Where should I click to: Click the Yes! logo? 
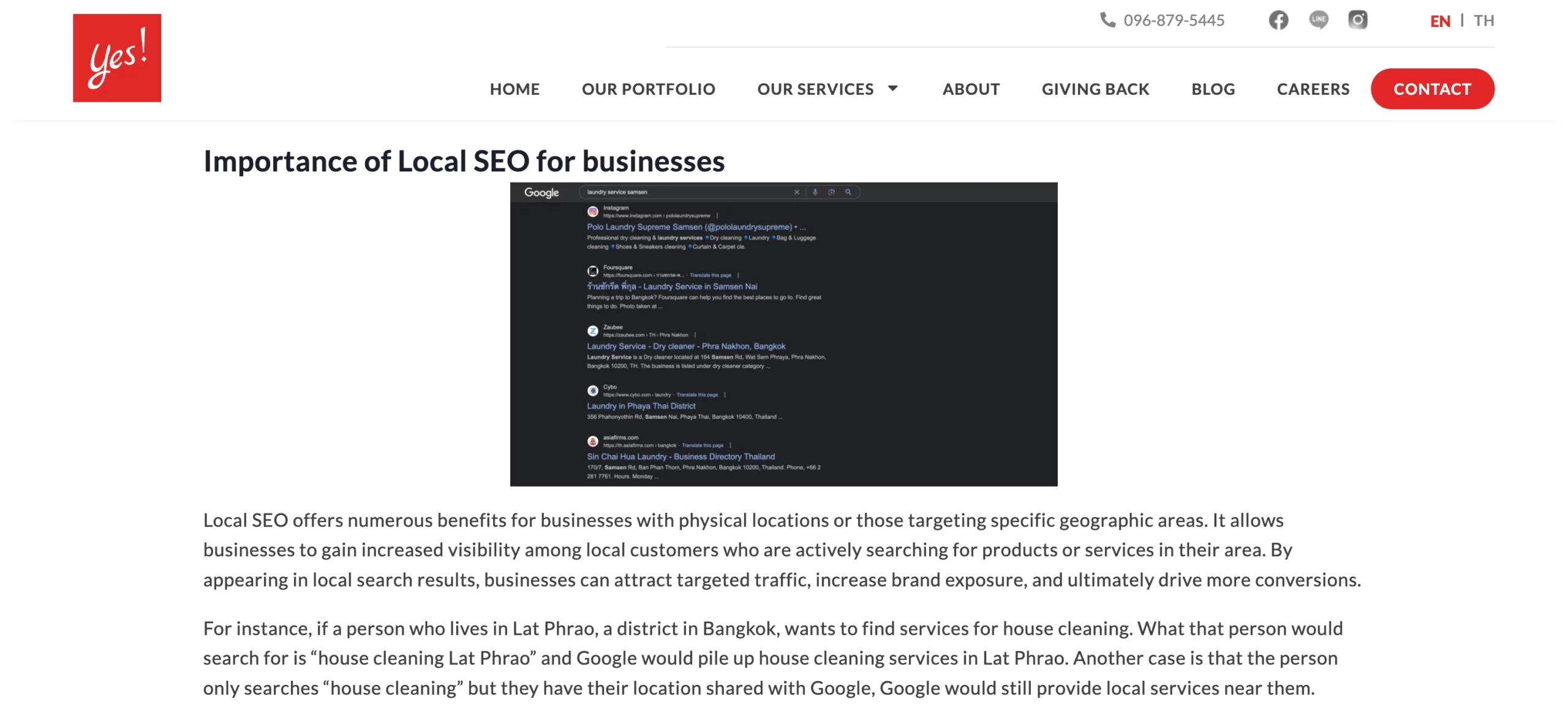pos(116,57)
